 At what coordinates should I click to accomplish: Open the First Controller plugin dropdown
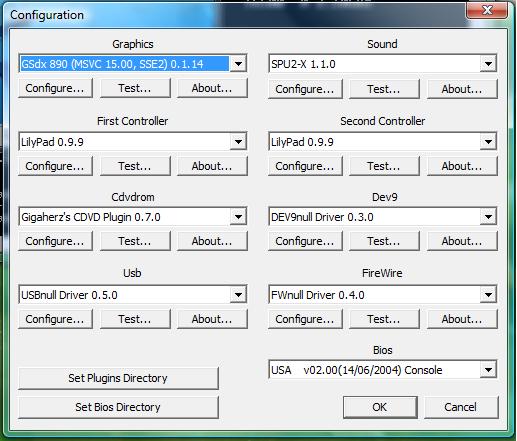click(x=238, y=141)
